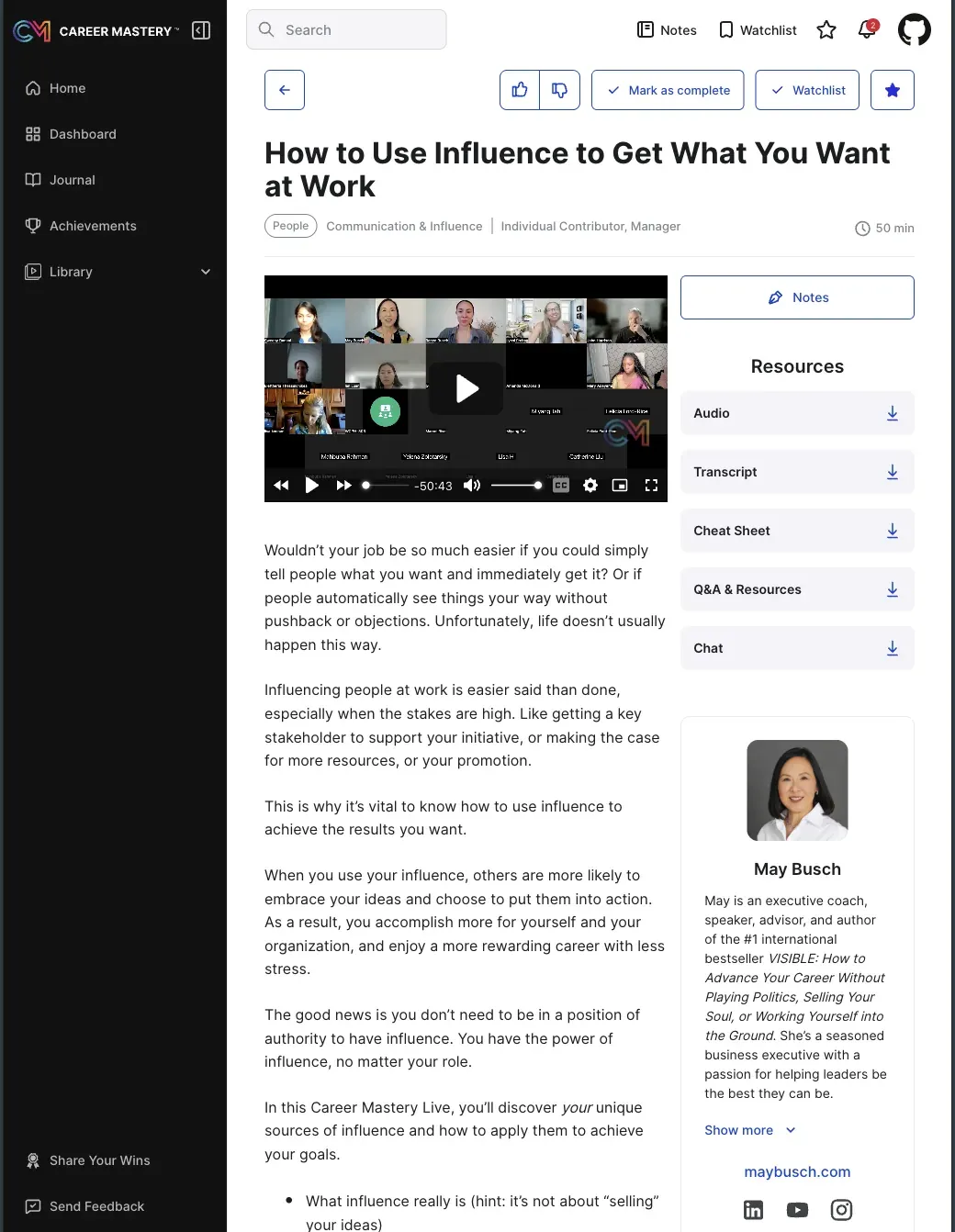Image resolution: width=955 pixels, height=1232 pixels.
Task: Download the Cheat Sheet
Action: coord(892,531)
